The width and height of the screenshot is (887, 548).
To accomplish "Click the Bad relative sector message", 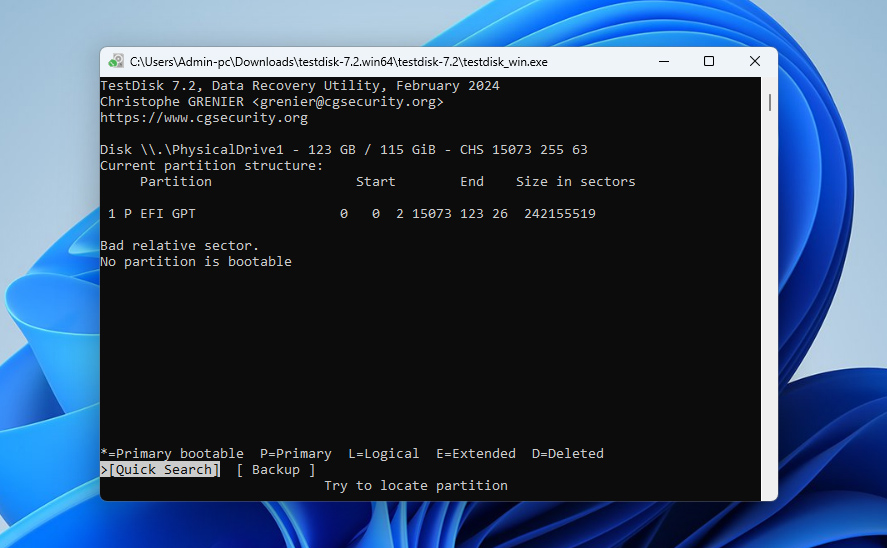I will (180, 246).
